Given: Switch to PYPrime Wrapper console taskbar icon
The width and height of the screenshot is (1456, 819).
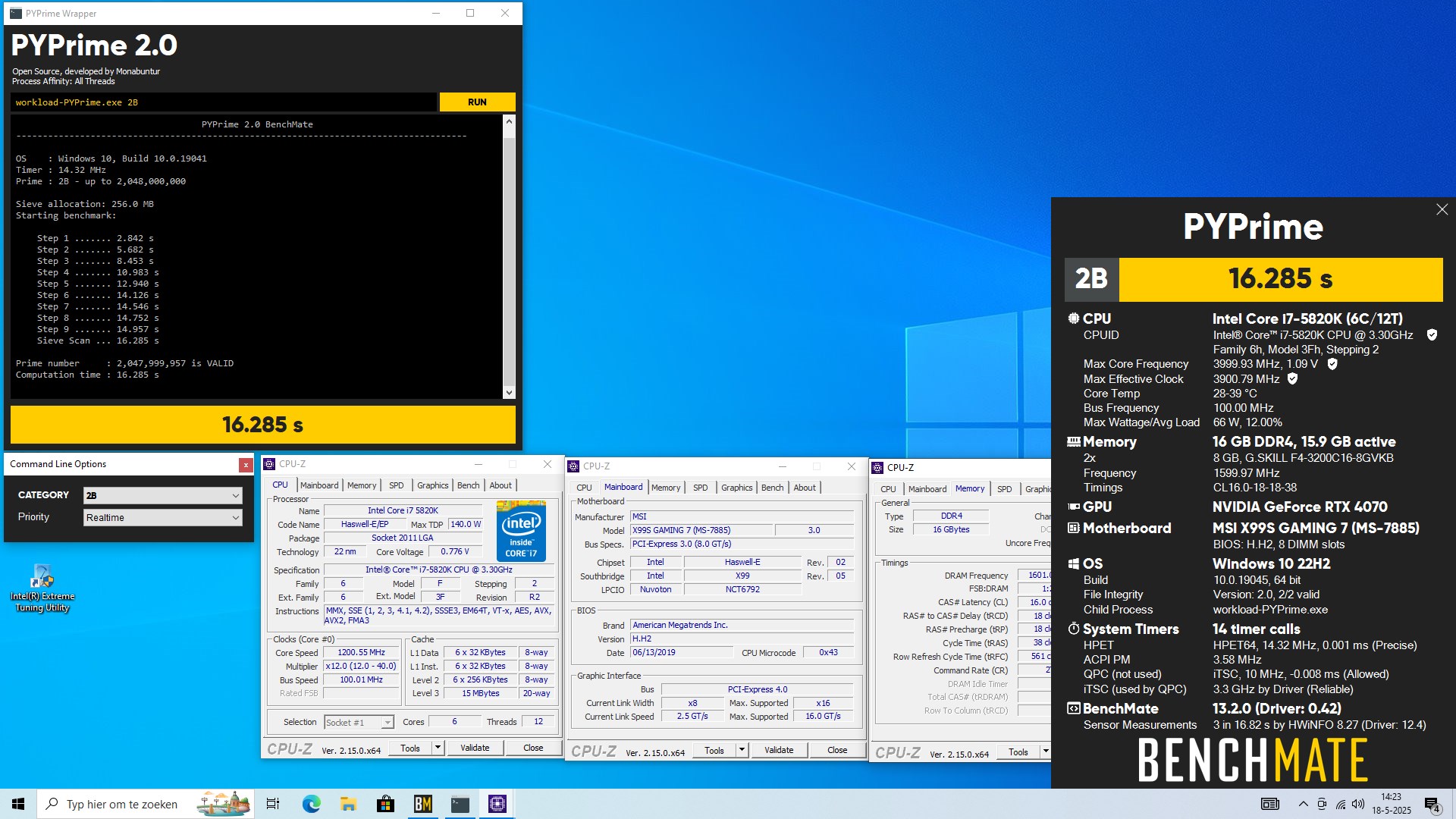Looking at the screenshot, I should [460, 804].
